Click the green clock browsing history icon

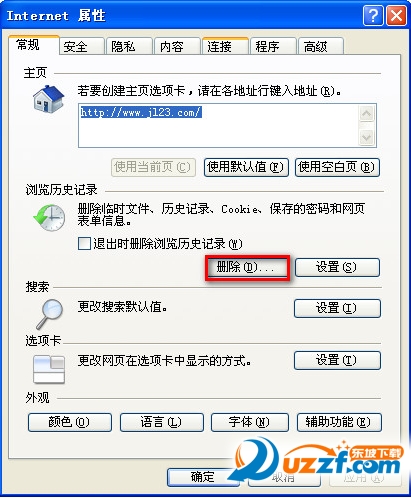(49, 217)
